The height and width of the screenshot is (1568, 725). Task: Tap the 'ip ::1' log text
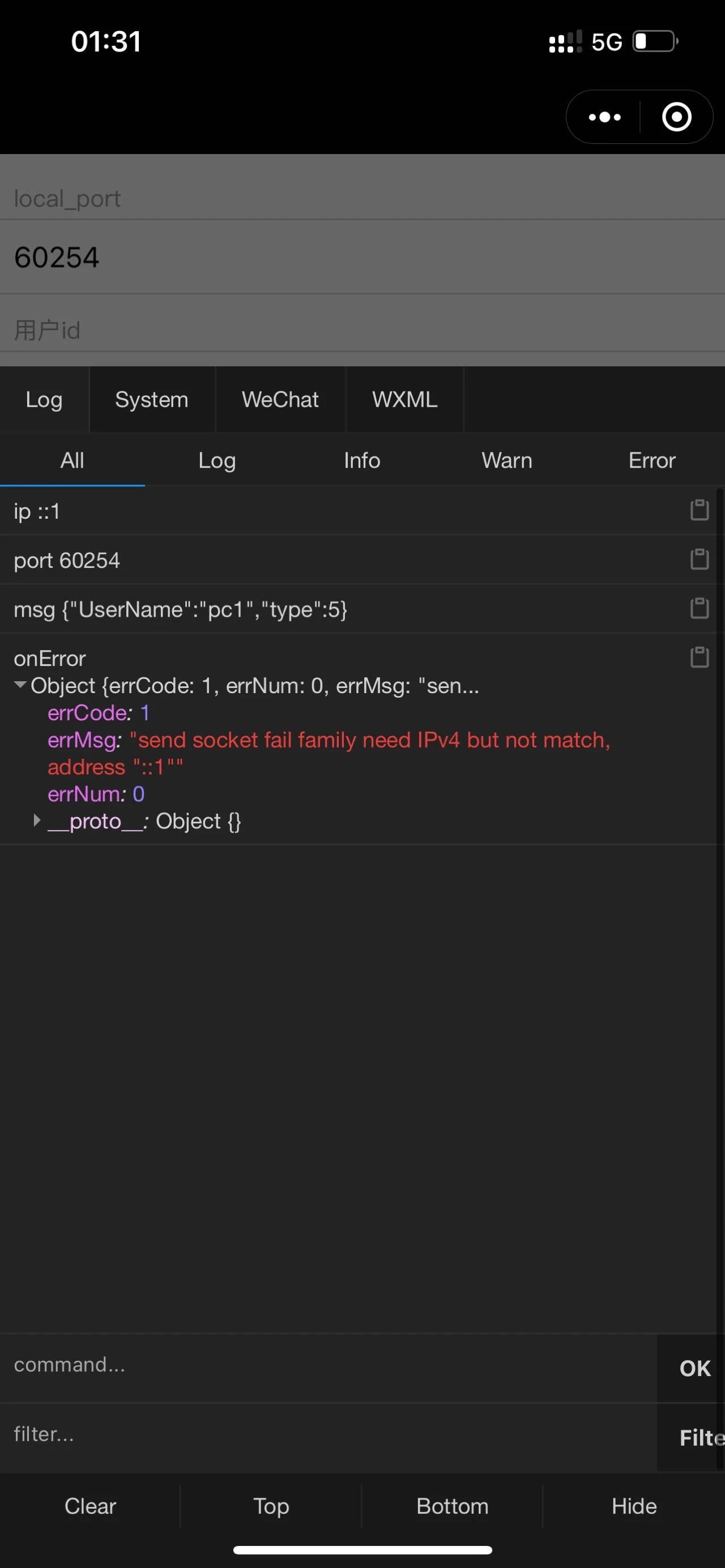[36, 511]
